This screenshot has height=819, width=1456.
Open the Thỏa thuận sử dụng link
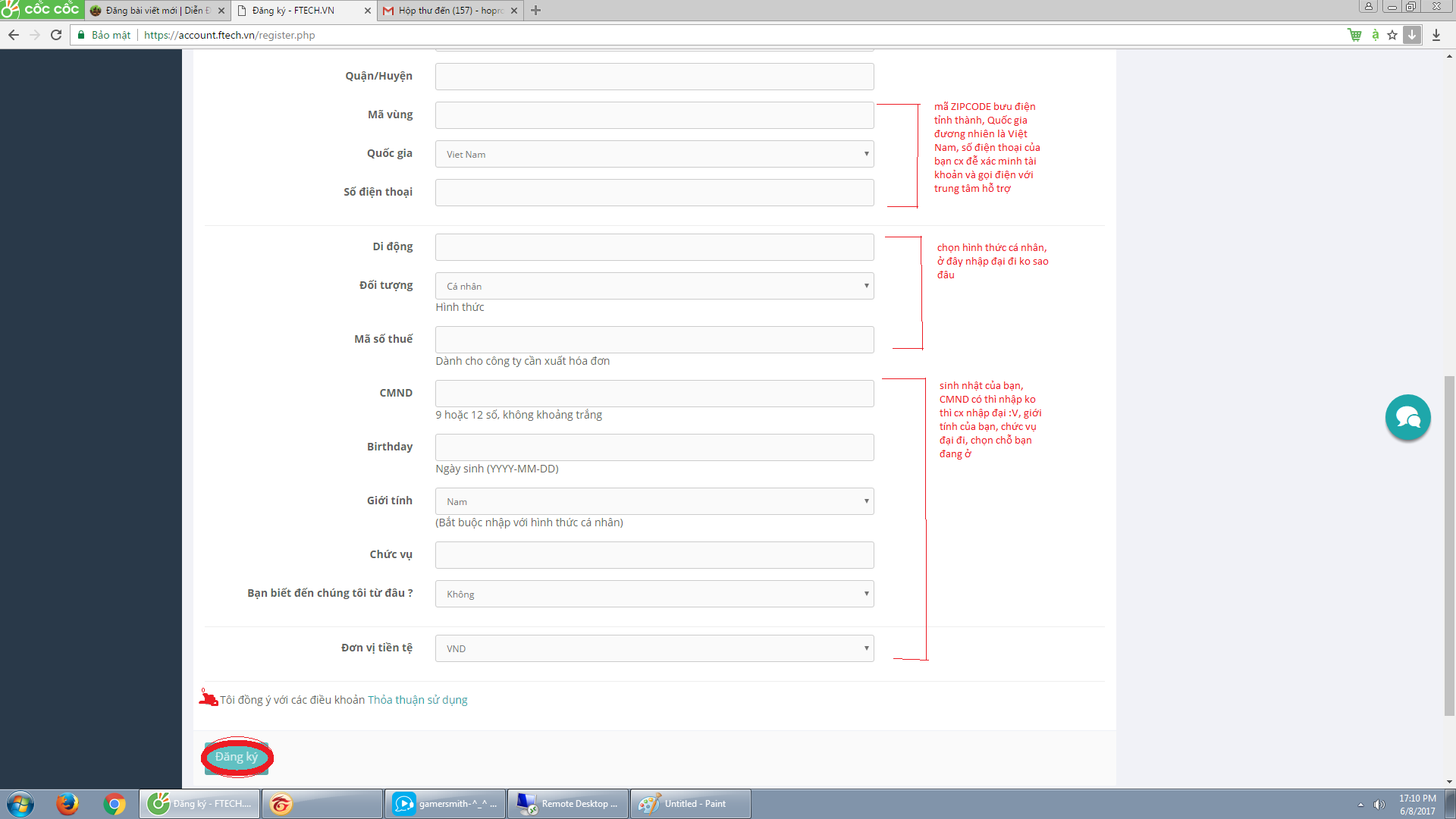tap(417, 700)
